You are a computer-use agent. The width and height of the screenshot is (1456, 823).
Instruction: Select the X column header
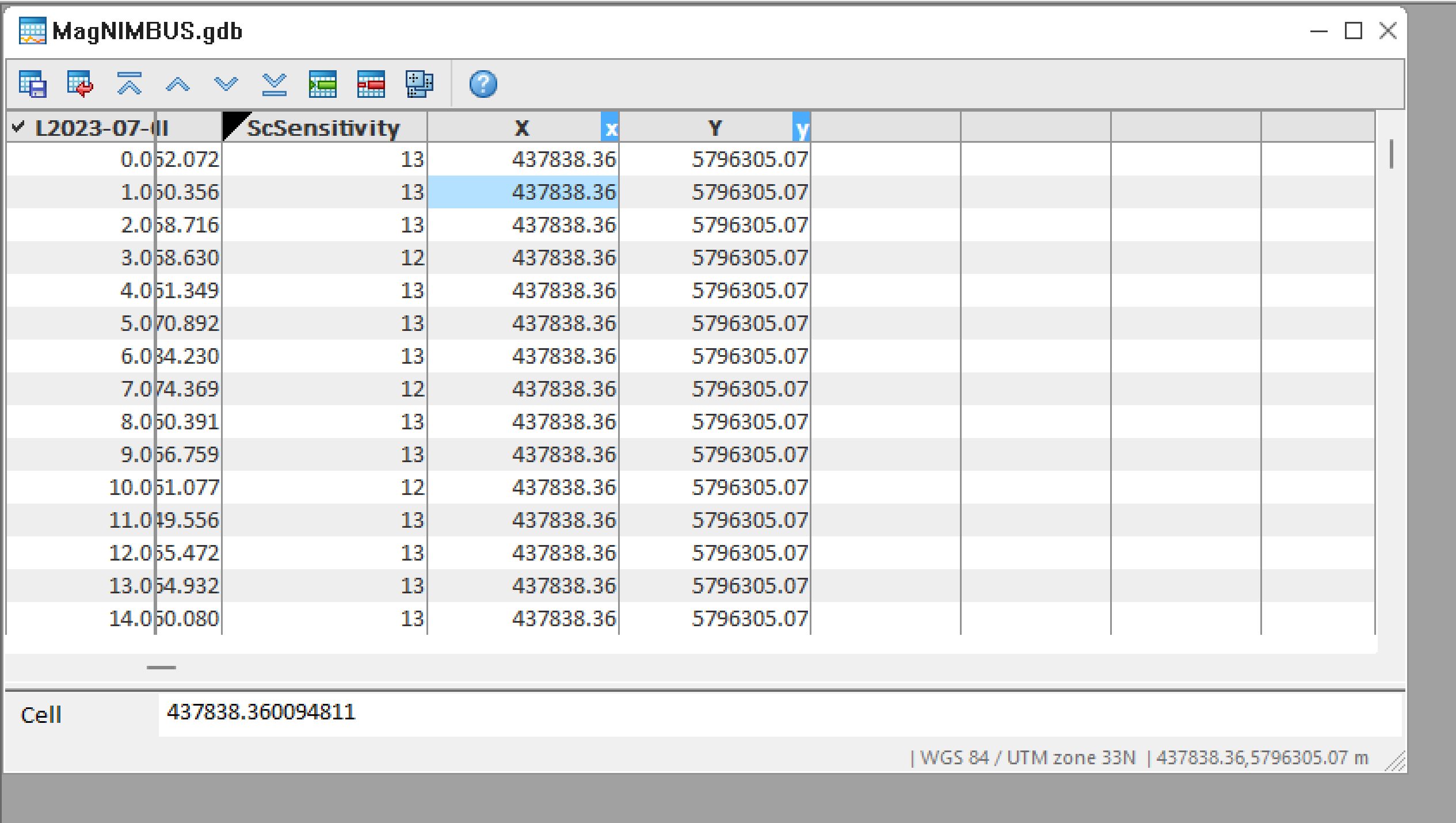(521, 128)
